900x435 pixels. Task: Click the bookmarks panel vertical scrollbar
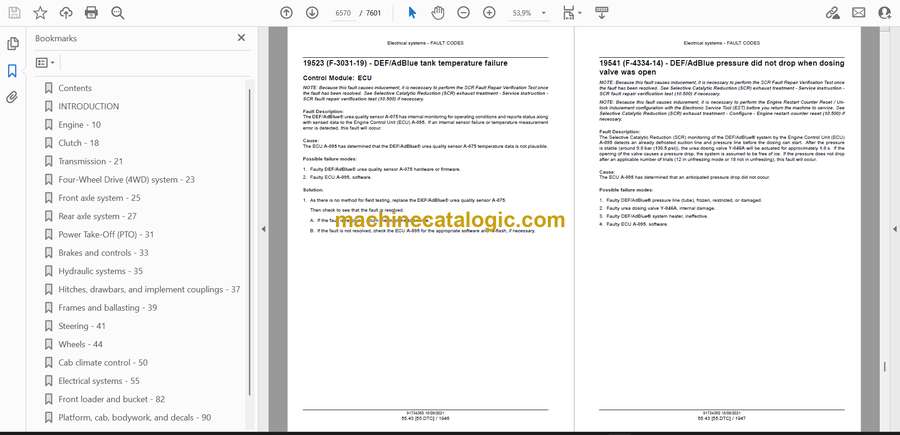(x=250, y=241)
